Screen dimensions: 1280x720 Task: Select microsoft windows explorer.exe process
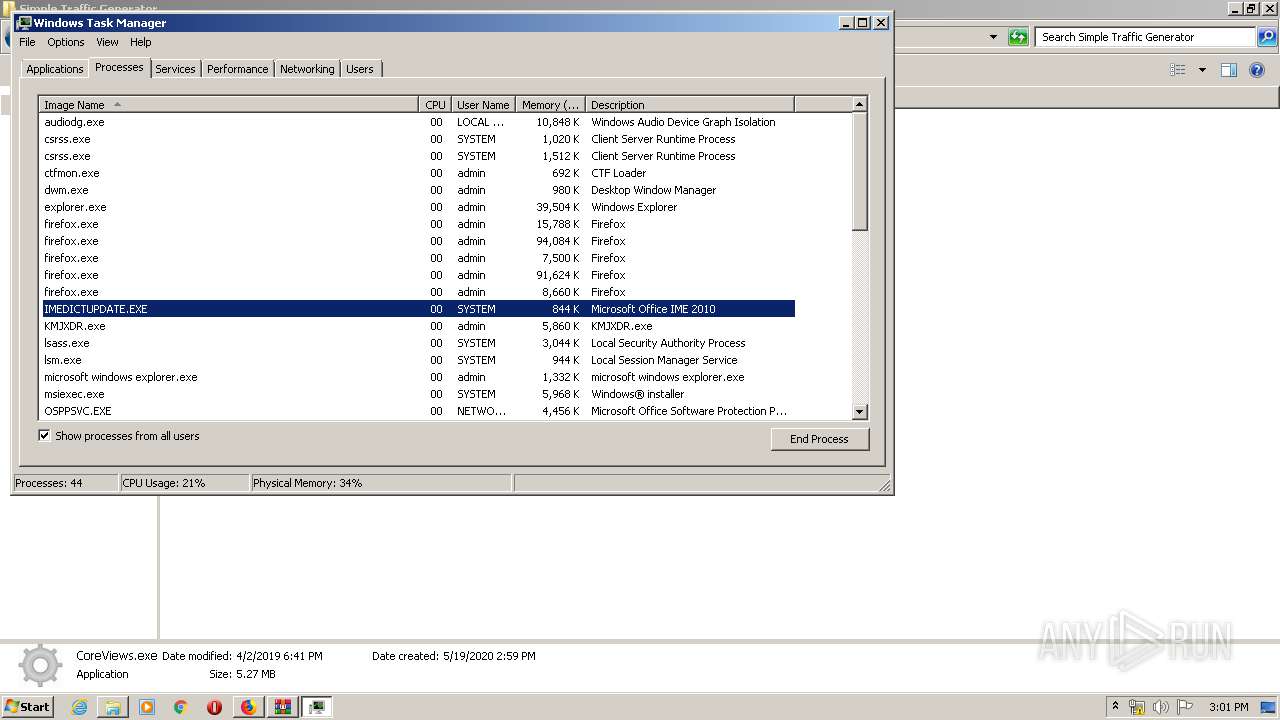(418, 377)
